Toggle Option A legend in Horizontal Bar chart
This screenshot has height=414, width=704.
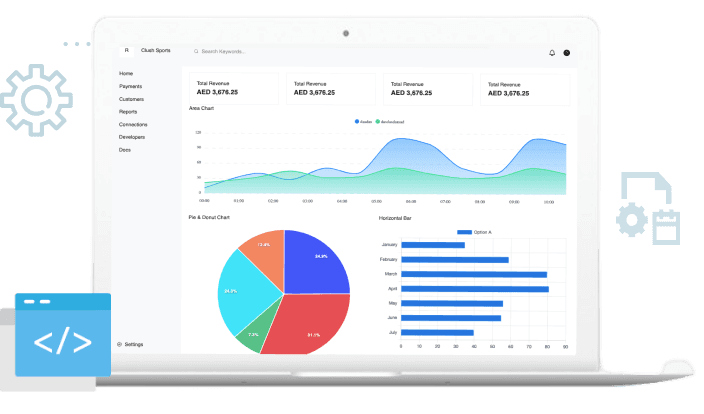474,232
